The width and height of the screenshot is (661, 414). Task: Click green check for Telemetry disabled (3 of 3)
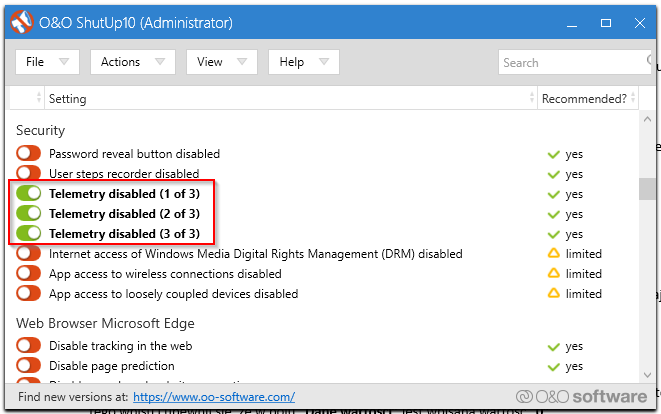coord(554,234)
